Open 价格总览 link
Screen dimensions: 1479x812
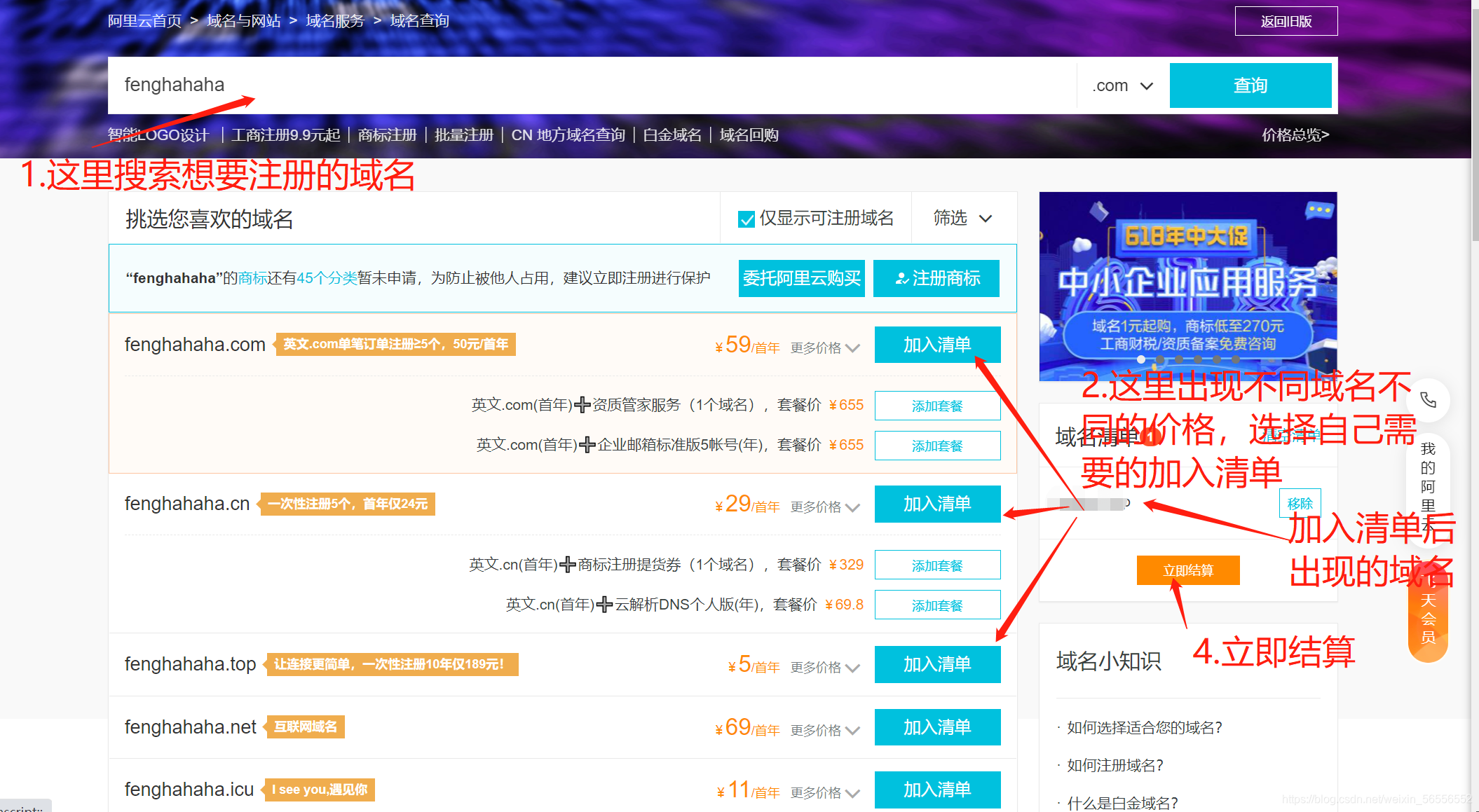1295,135
